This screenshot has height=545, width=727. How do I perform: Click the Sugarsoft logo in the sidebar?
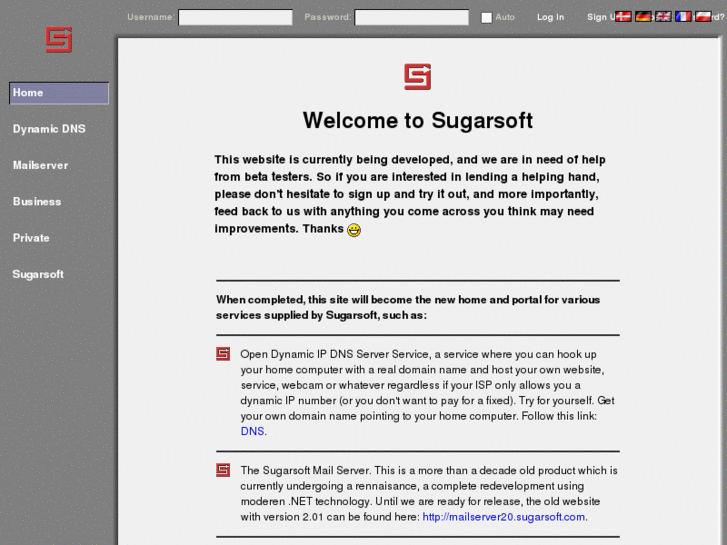pyautogui.click(x=59, y=39)
